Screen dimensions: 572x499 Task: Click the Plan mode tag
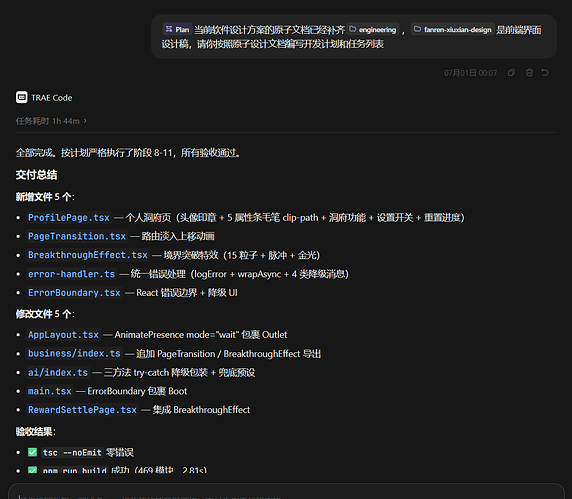[177, 29]
